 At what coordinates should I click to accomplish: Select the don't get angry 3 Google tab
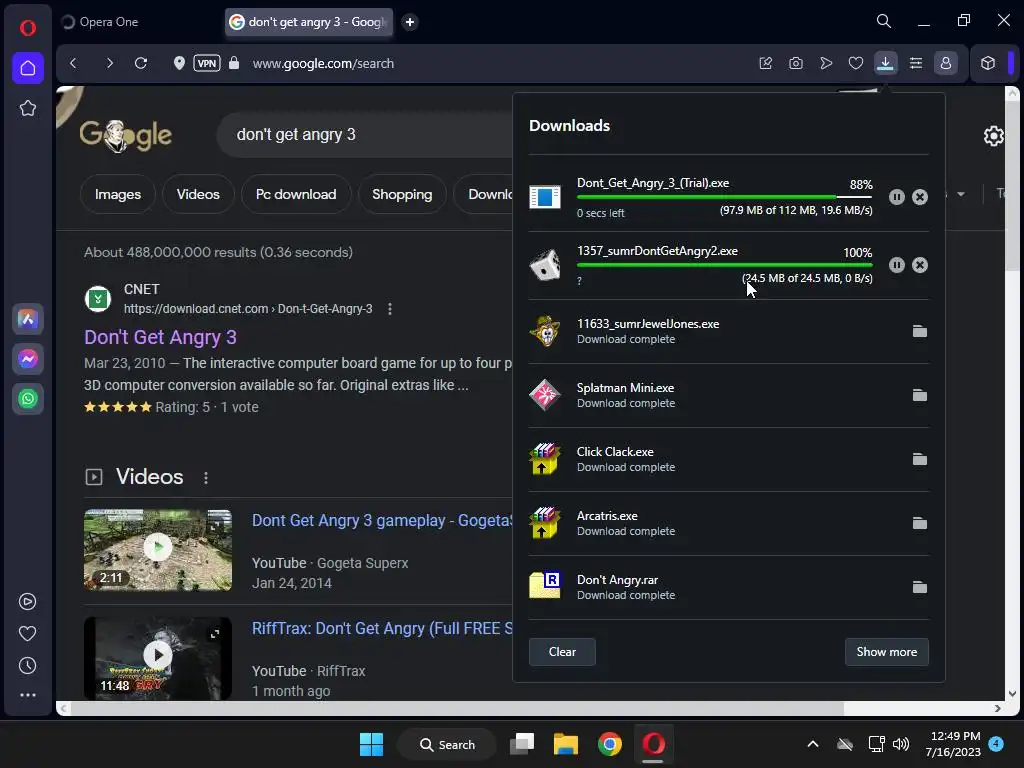point(309,22)
